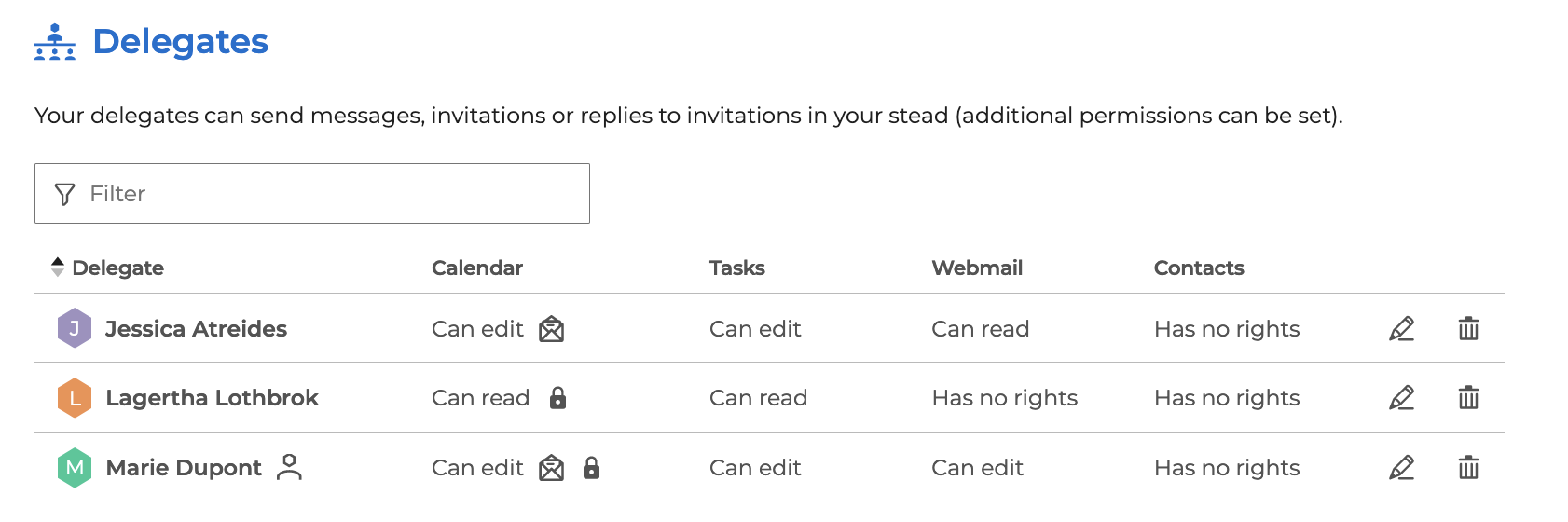The image size is (1568, 522).
Task: Click the Calendar column header
Action: point(477,268)
